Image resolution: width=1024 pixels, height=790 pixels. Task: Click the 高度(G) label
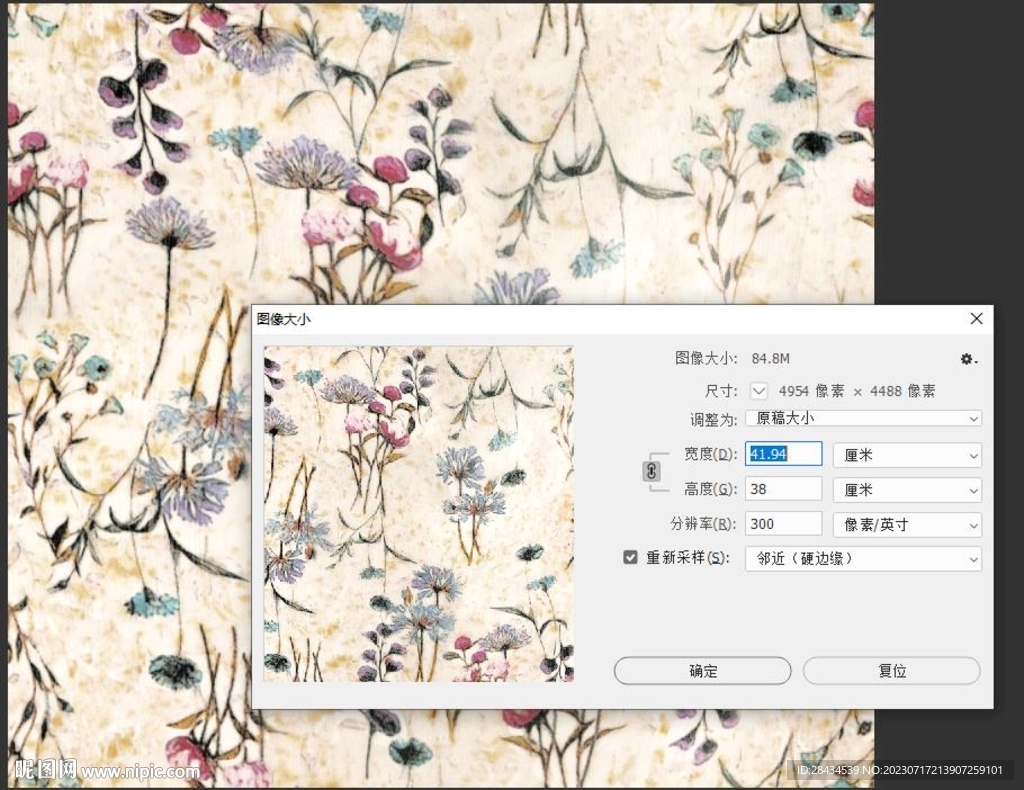coord(711,489)
